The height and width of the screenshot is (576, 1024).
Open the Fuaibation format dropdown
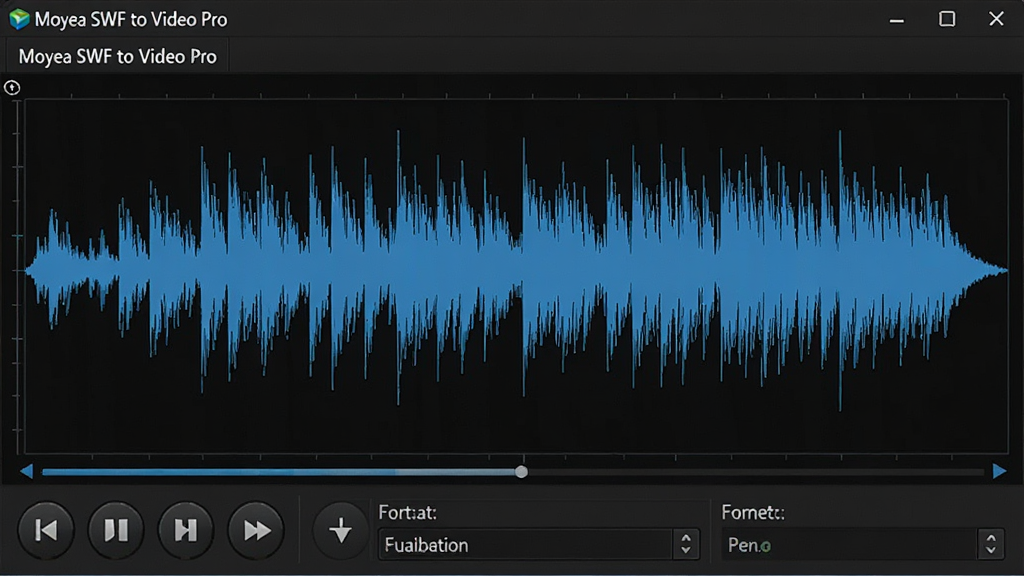pos(539,545)
